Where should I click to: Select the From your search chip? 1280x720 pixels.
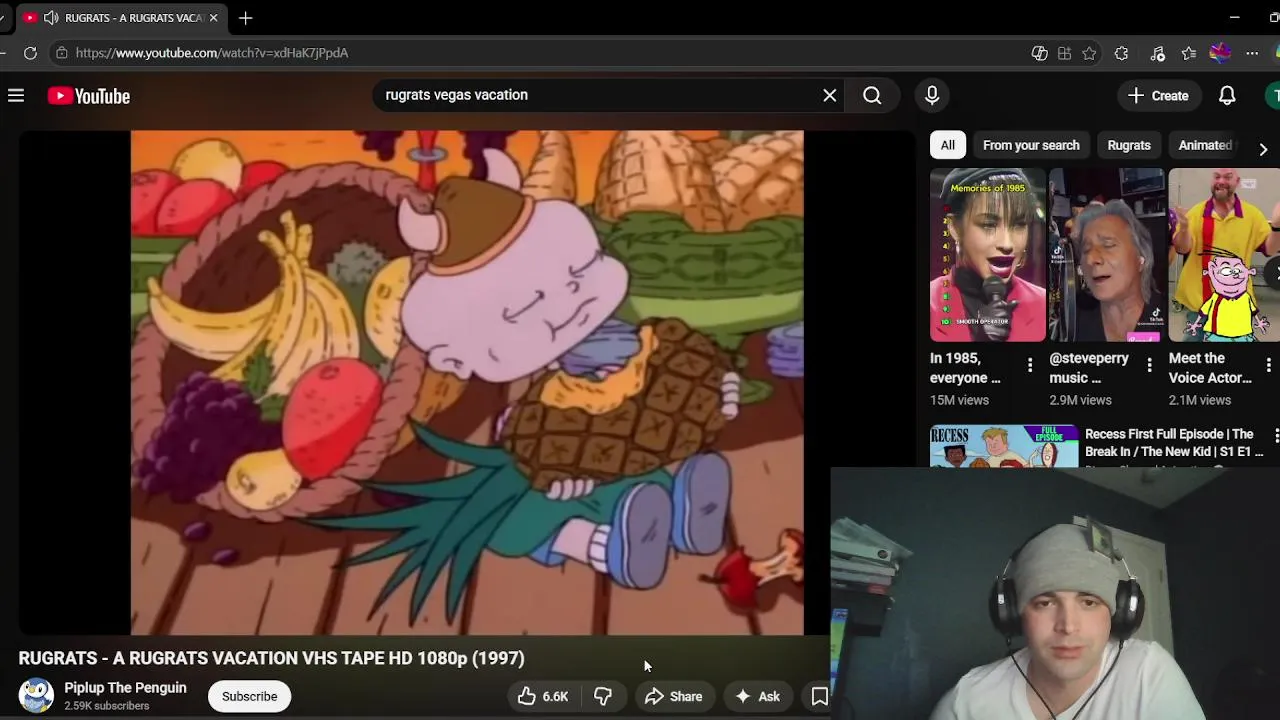[1031, 145]
